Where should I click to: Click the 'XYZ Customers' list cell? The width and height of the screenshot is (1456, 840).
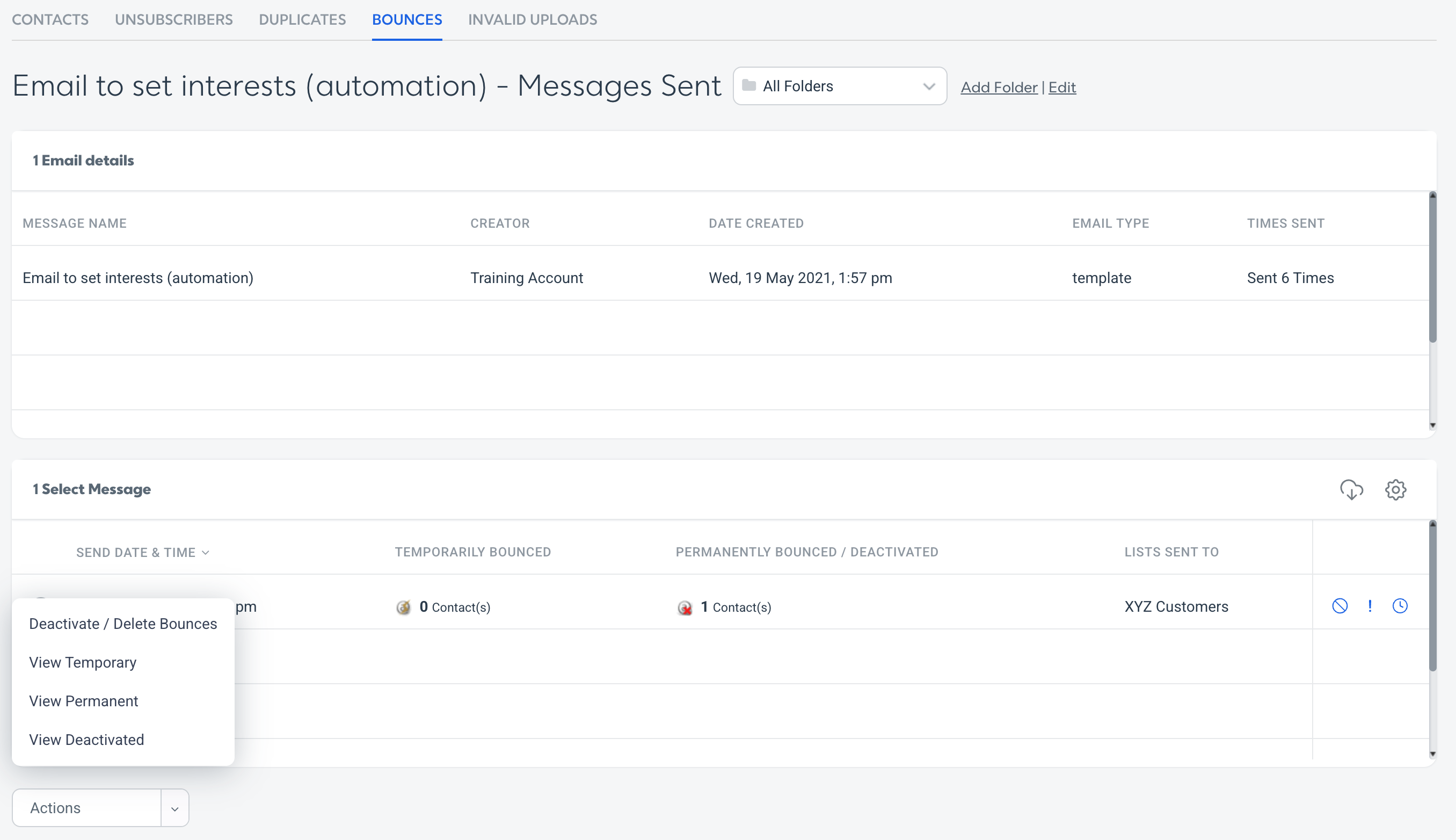point(1176,607)
